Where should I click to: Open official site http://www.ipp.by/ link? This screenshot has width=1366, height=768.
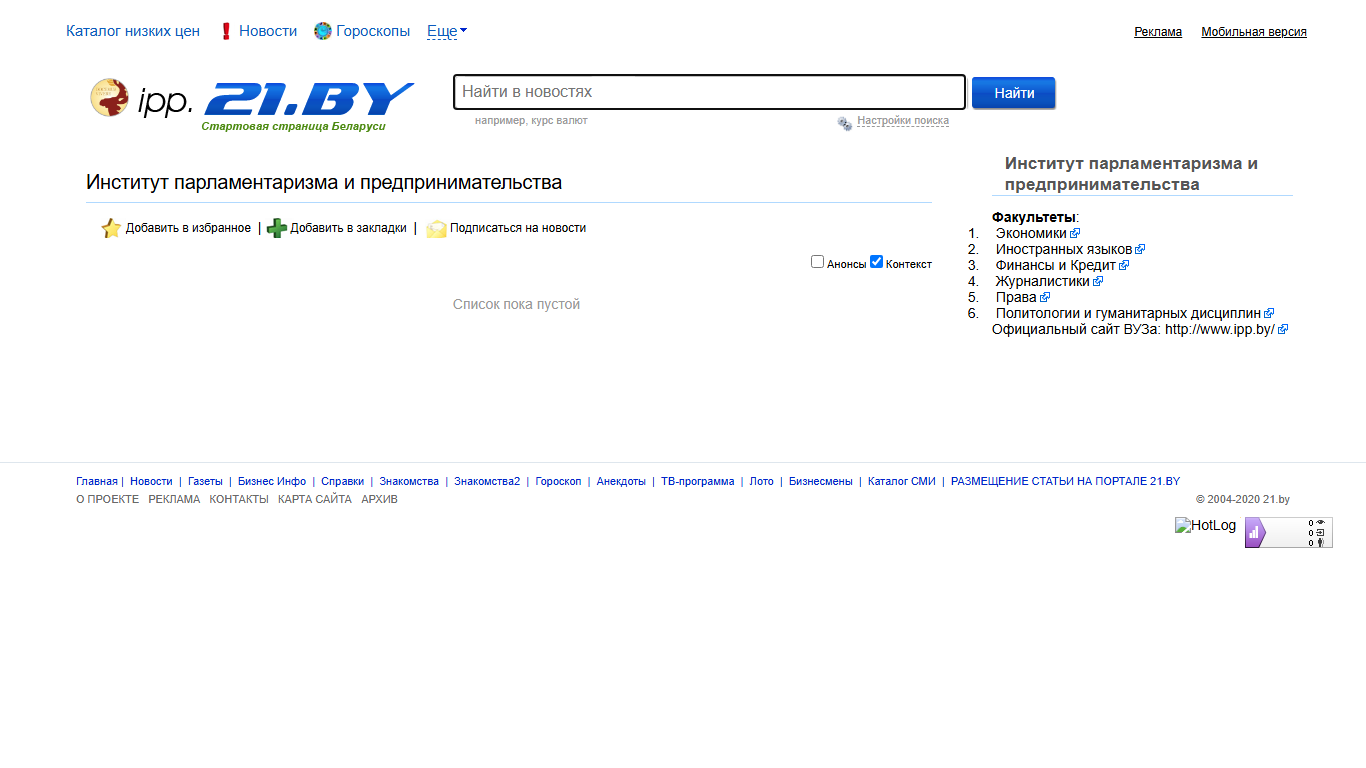[1220, 329]
